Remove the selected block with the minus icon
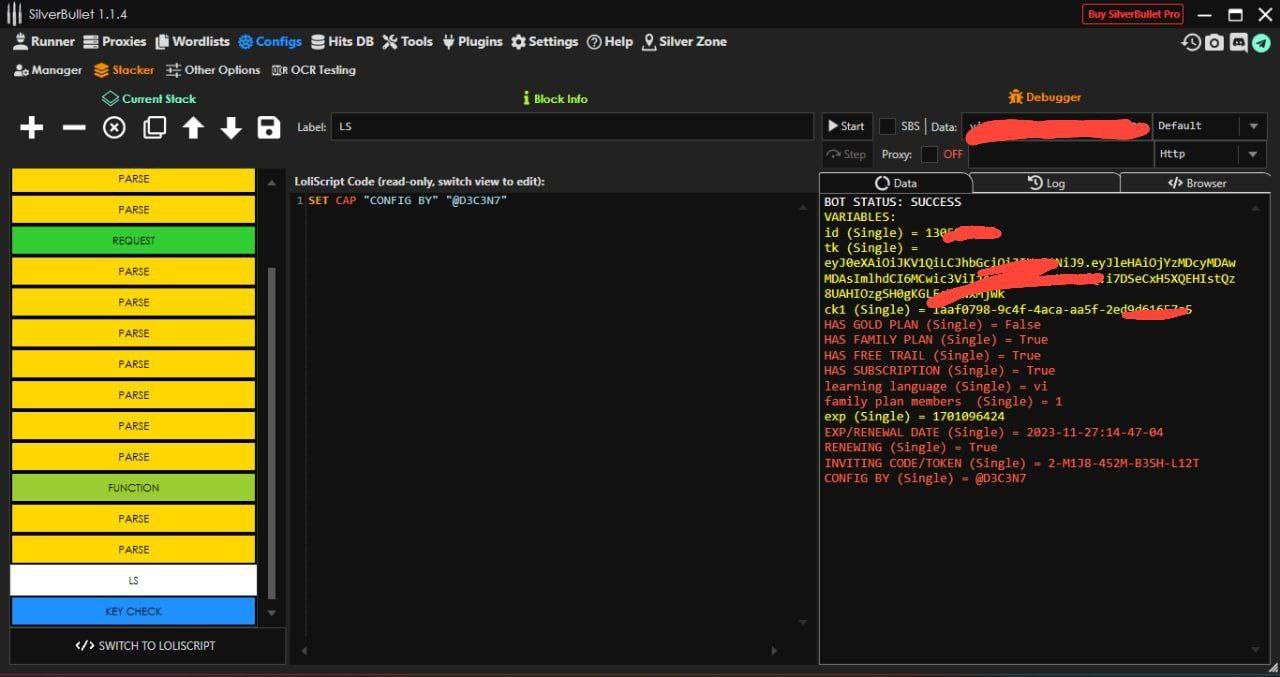Image resolution: width=1280 pixels, height=677 pixels. [74, 127]
